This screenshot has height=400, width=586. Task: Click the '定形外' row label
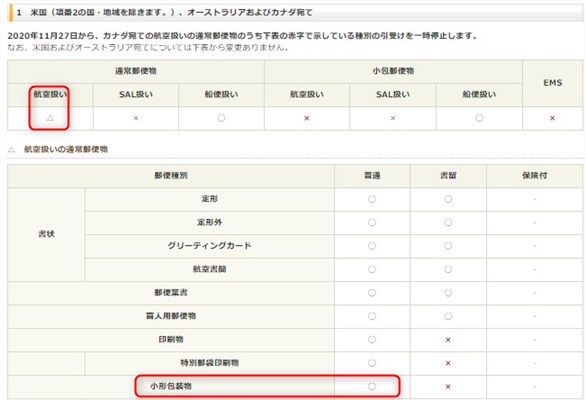[x=210, y=222]
